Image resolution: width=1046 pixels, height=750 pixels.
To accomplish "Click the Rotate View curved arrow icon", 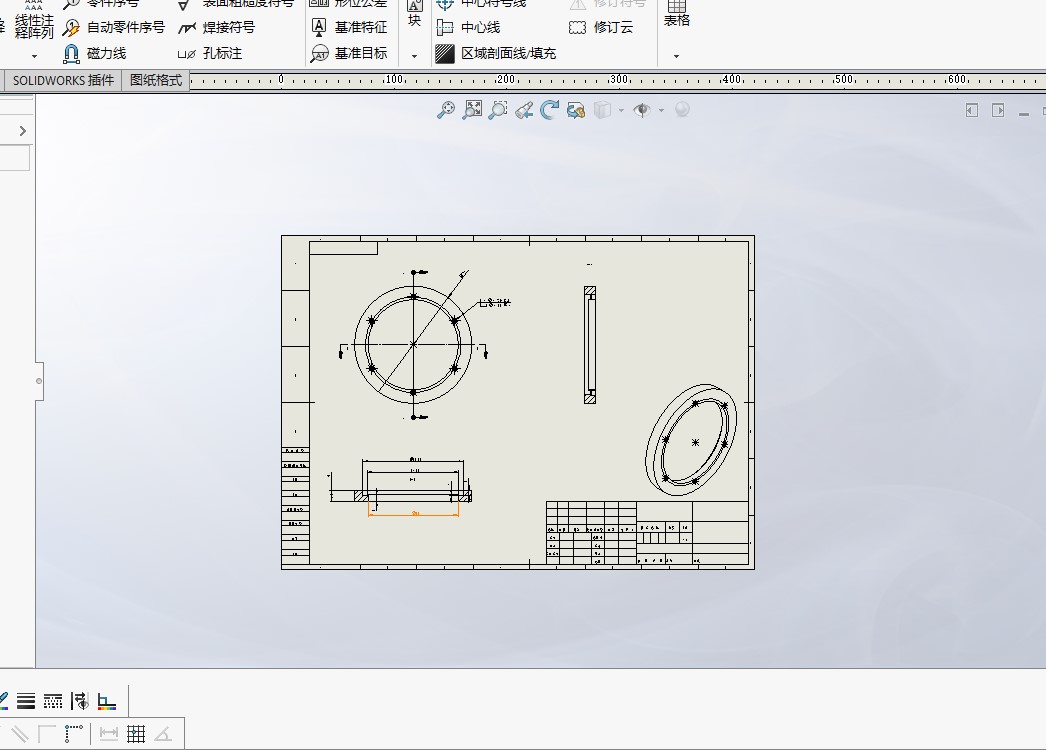I will tap(550, 110).
